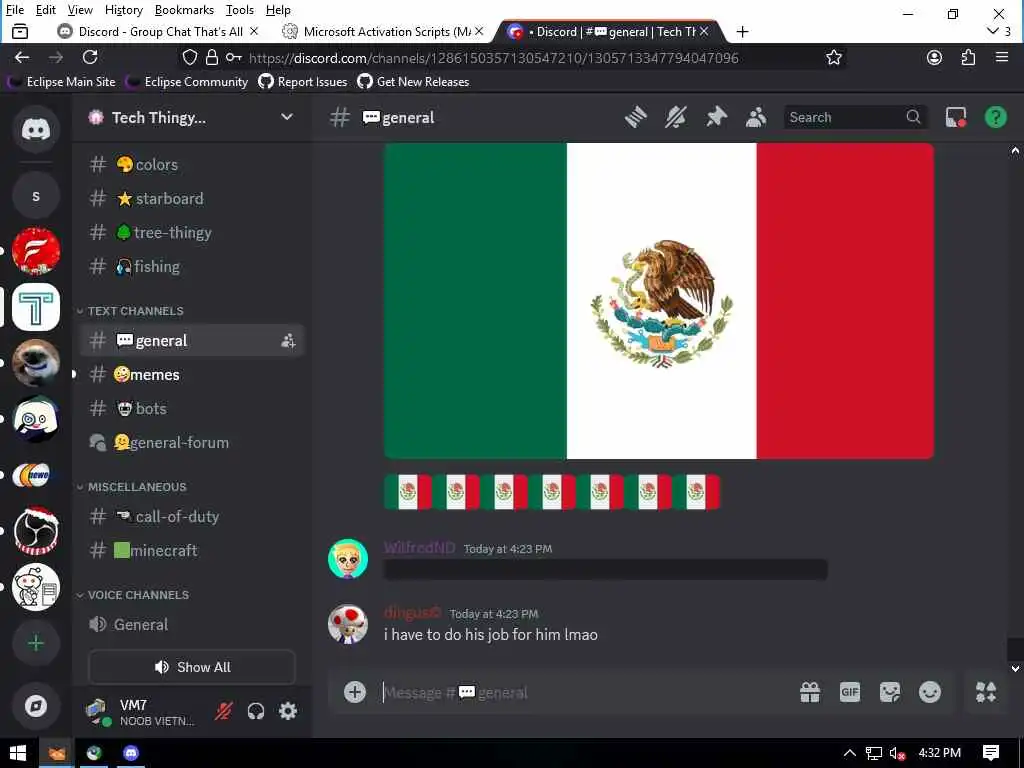Open the Reddit Snoo server icon
Screen dimensions: 1024x768
click(x=35, y=587)
